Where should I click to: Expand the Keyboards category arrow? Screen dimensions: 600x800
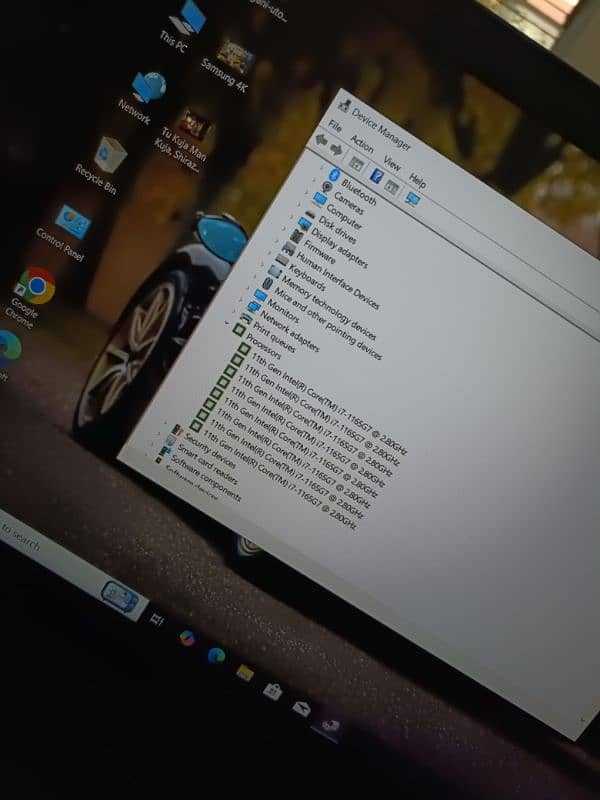coord(269,253)
